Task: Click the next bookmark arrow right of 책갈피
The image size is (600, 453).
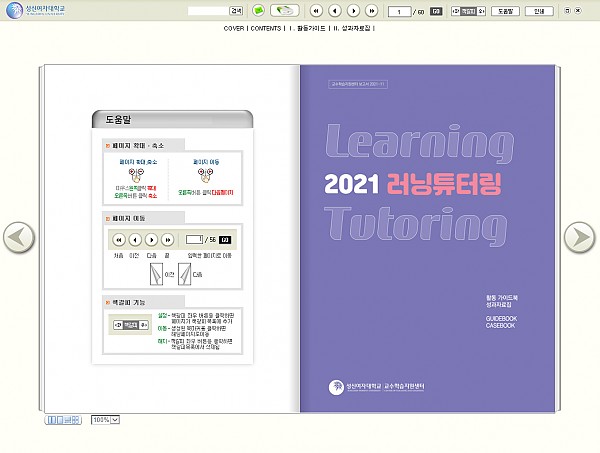Action: click(482, 11)
